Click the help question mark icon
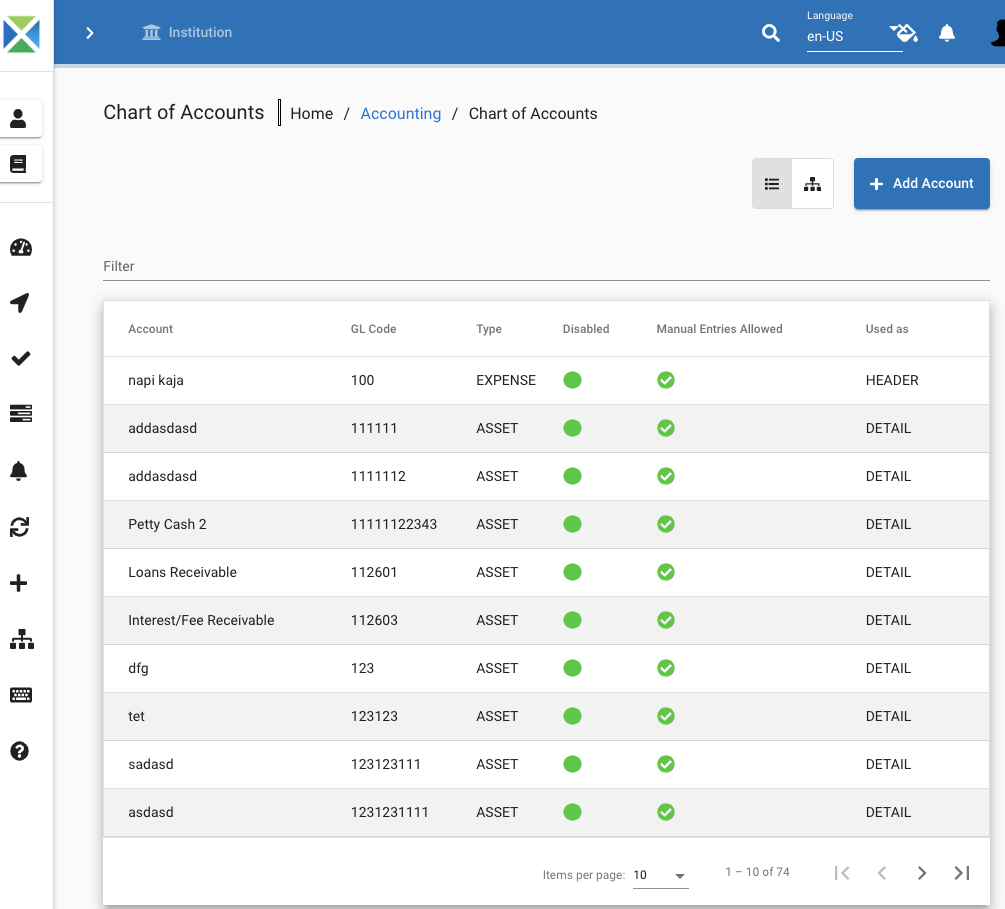1005x909 pixels. pos(20,751)
